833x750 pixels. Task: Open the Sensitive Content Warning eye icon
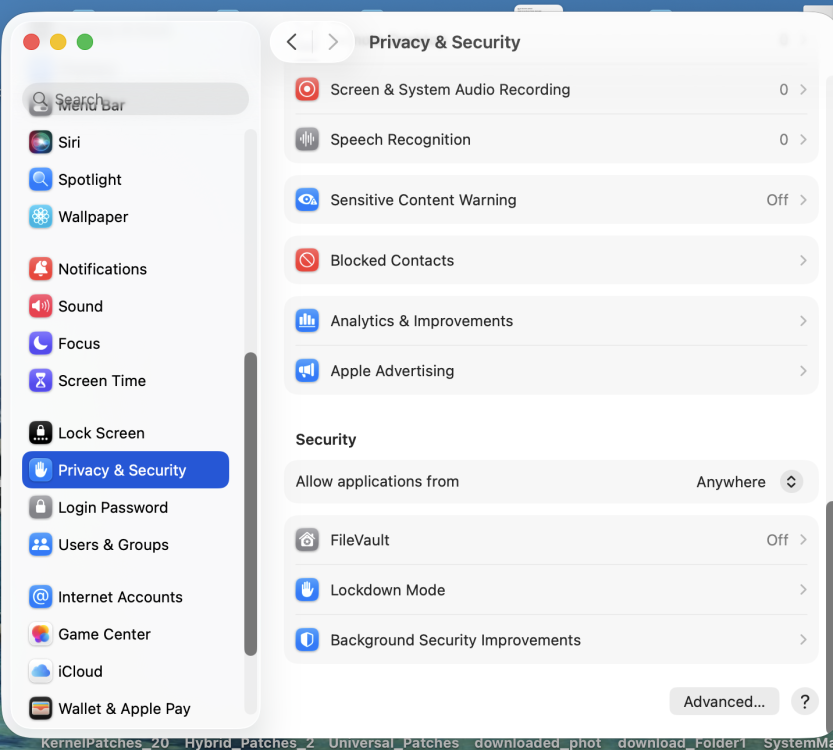coord(307,200)
